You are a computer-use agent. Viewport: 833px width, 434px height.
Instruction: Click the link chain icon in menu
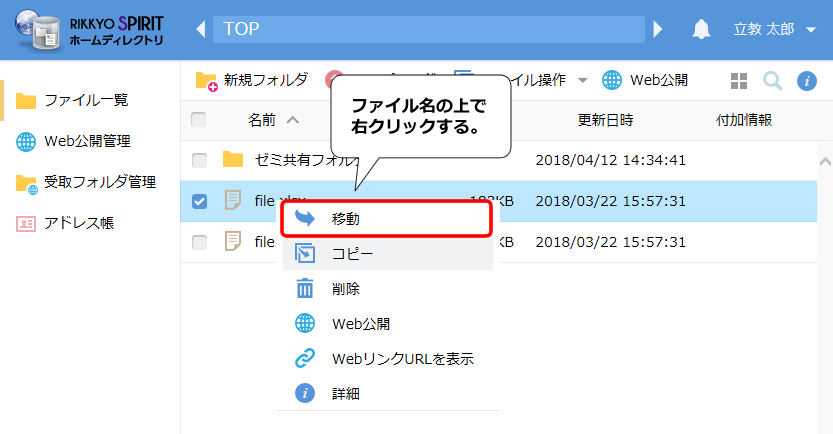[305, 358]
